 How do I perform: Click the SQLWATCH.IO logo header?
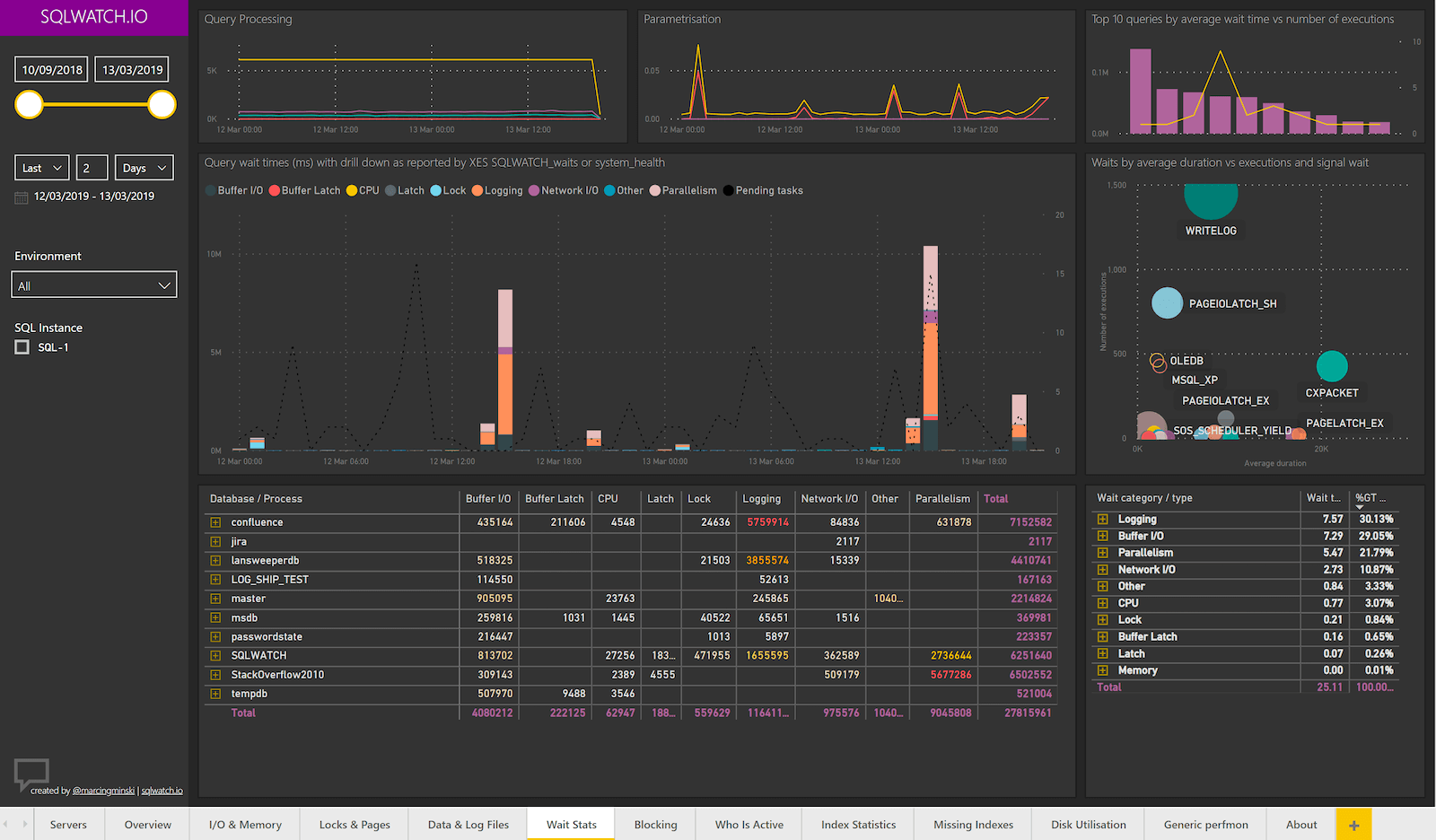pyautogui.click(x=93, y=17)
